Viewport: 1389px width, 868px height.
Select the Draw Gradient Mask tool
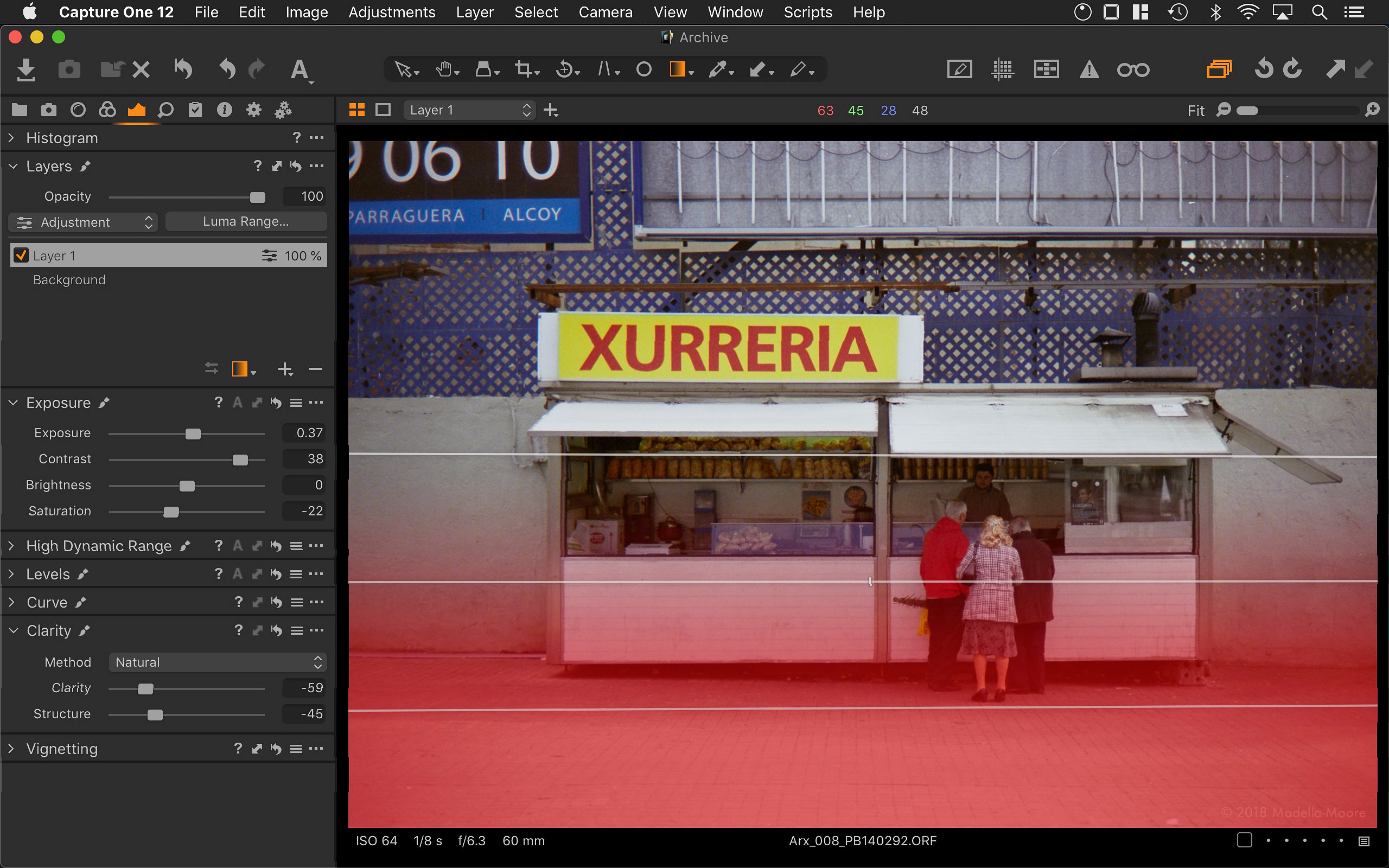(x=677, y=69)
